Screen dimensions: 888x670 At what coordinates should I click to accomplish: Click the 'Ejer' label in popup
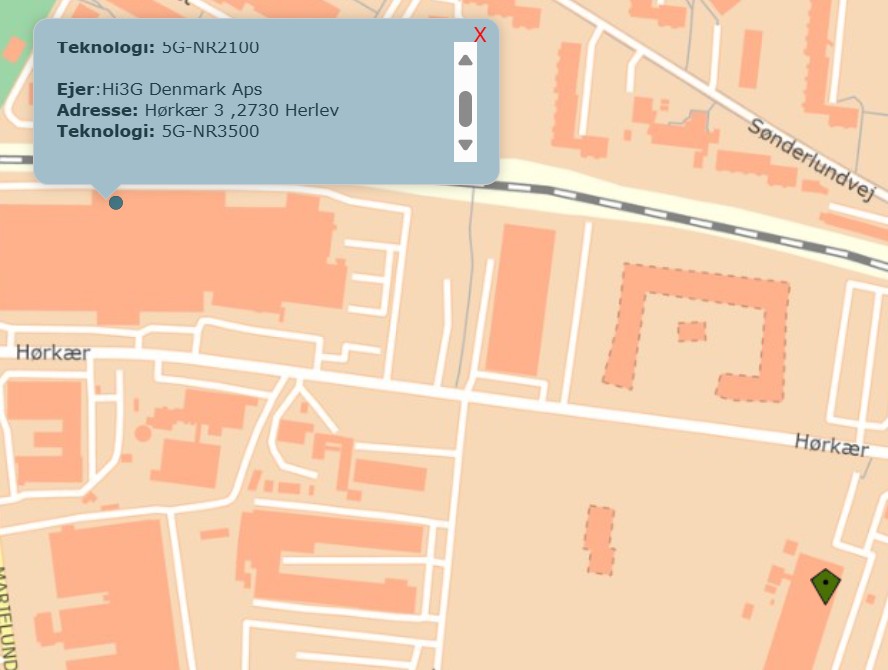[x=75, y=89]
